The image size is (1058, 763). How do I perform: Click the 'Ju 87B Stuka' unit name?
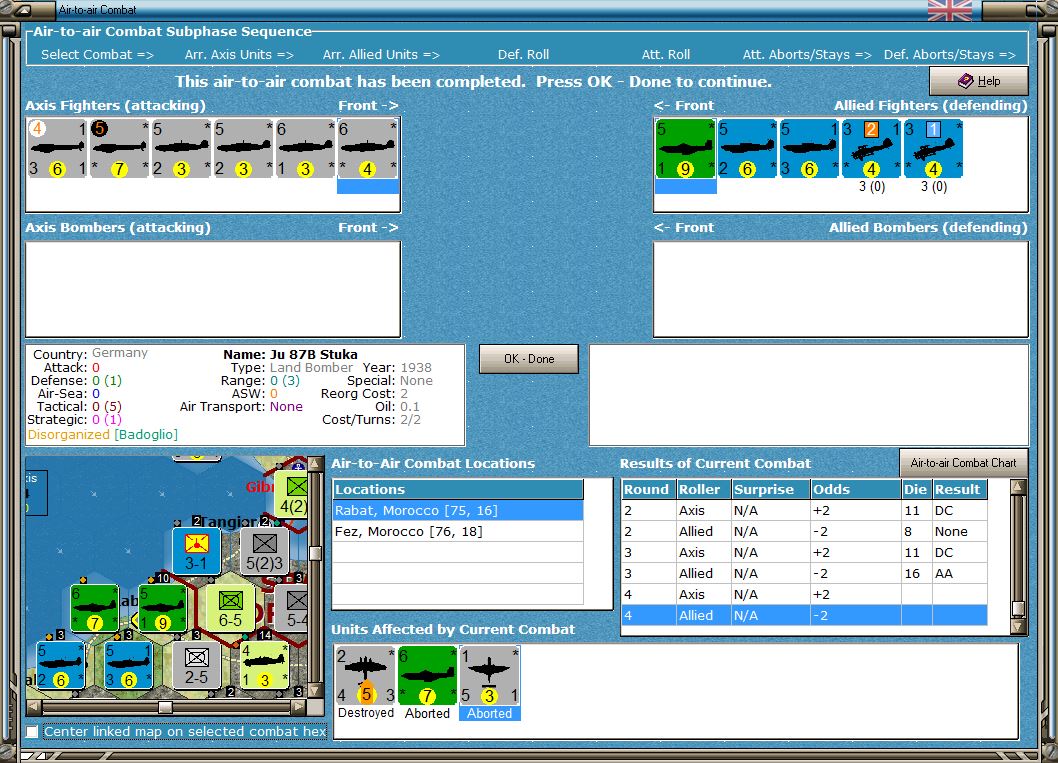click(314, 354)
